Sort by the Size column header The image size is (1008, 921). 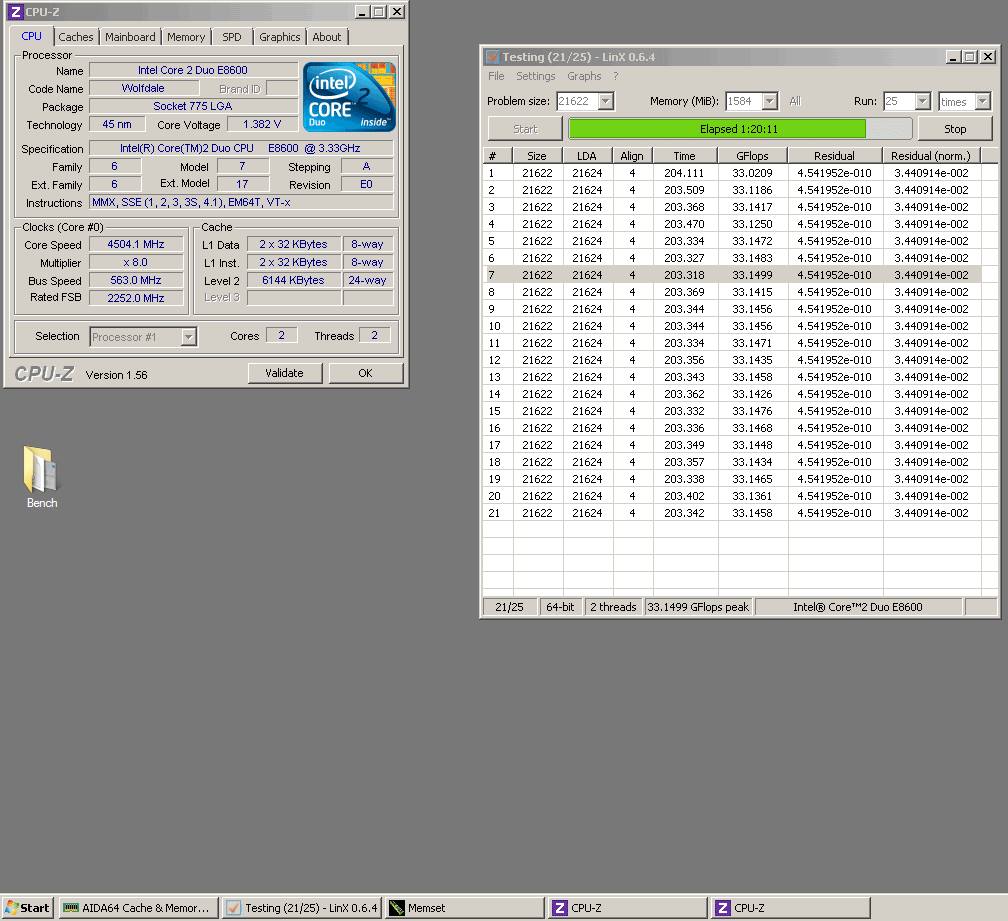(x=537, y=156)
